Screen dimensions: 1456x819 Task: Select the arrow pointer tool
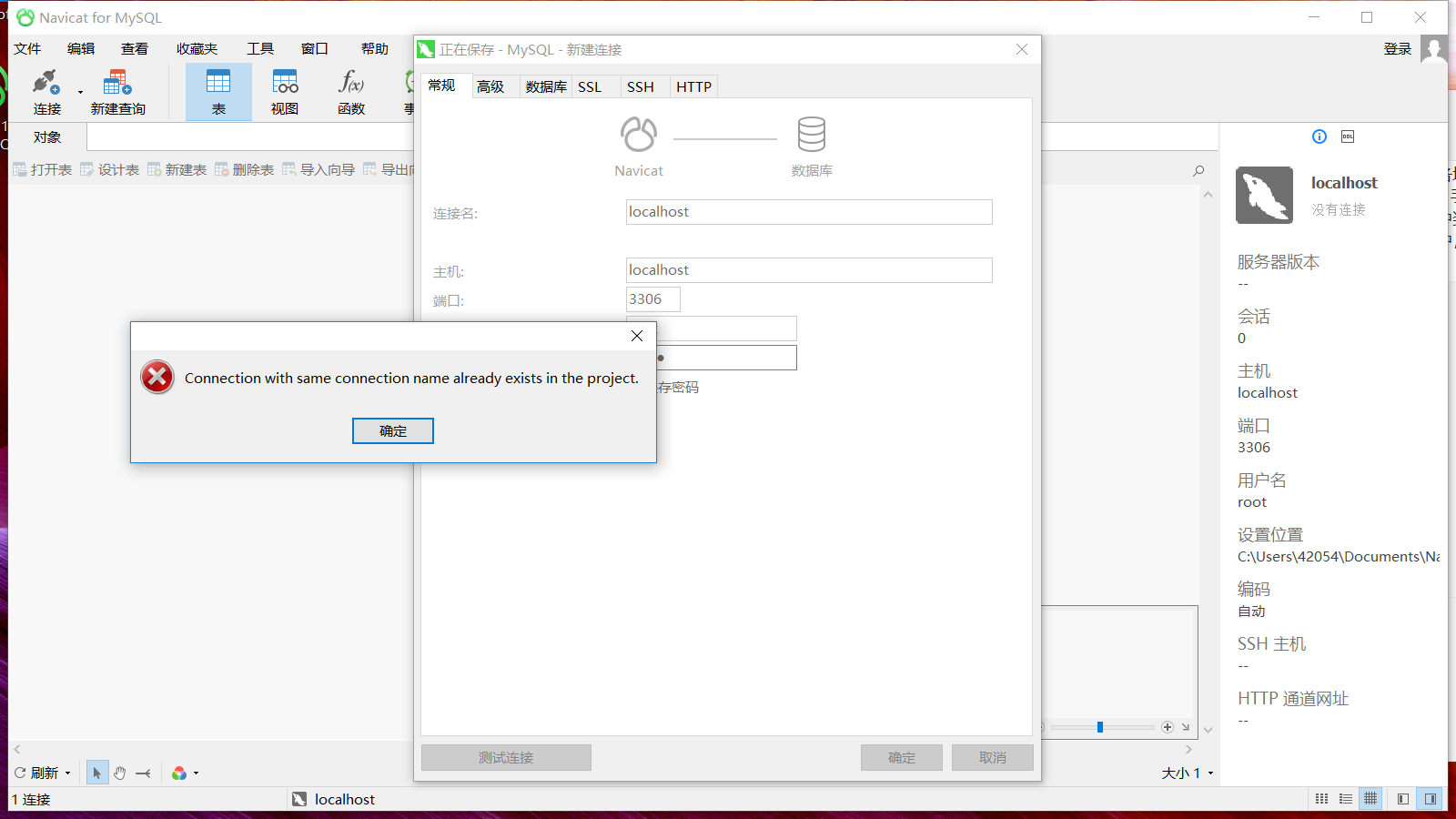[x=96, y=773]
